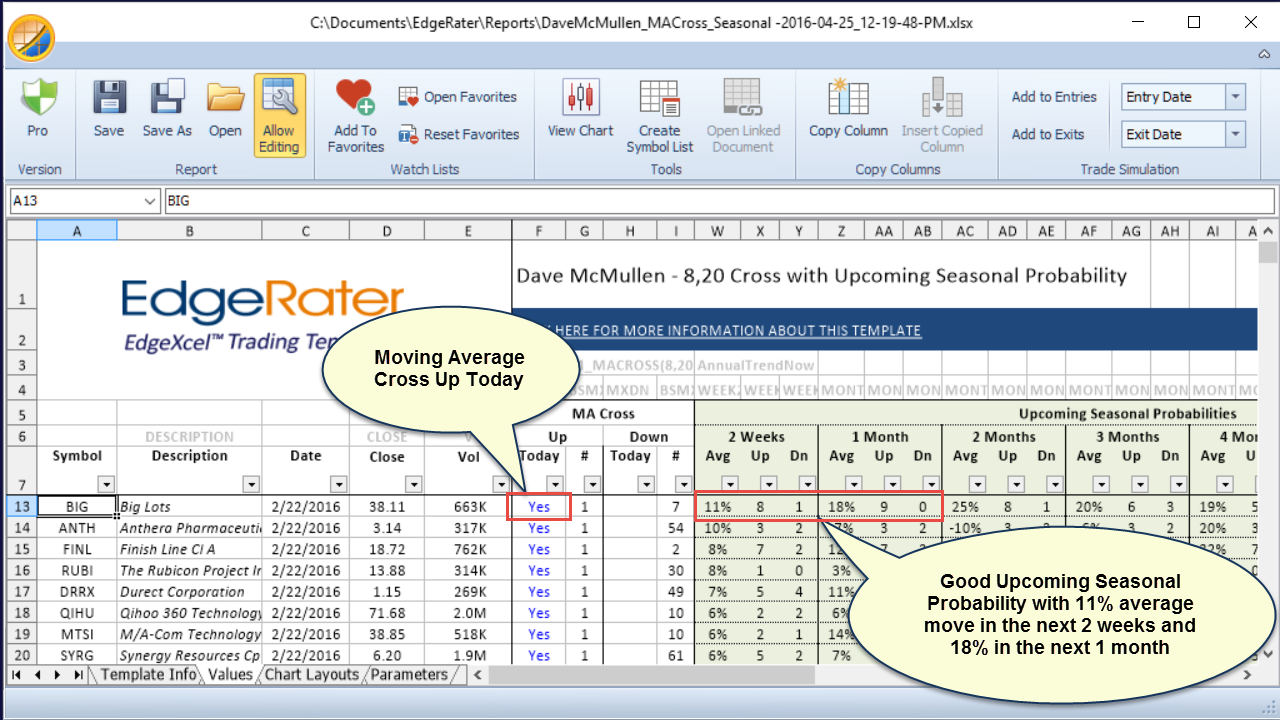Click the vertical scrollbar down arrow
This screenshot has width=1280, height=720.
1268,655
